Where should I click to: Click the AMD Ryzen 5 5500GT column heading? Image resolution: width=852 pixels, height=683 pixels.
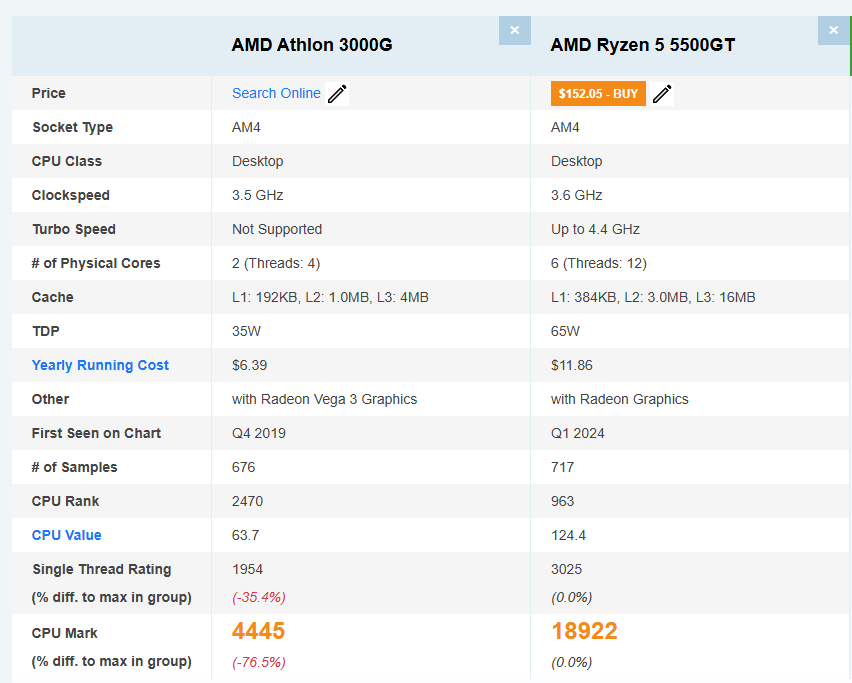coord(643,45)
